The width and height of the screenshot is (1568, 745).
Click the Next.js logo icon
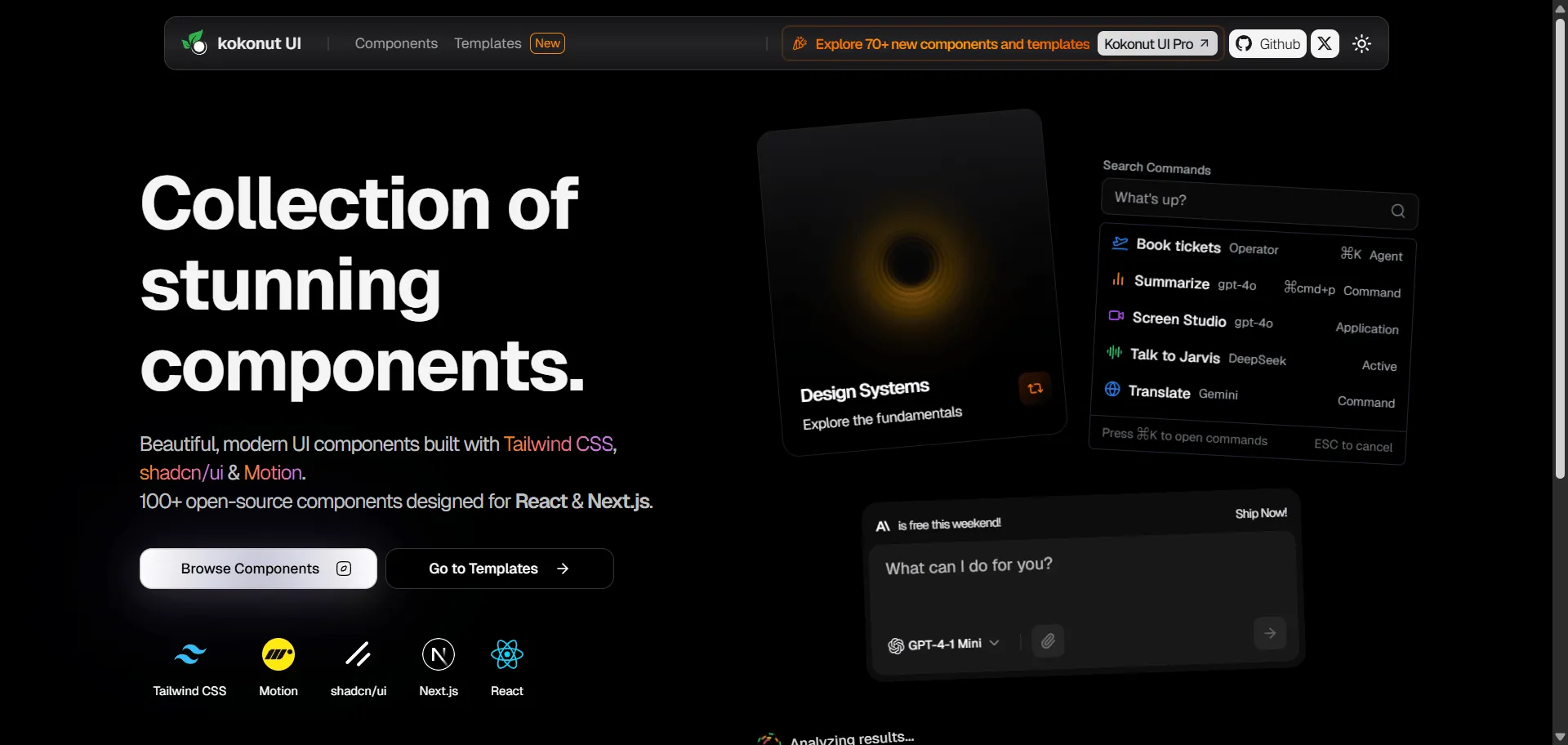pyautogui.click(x=439, y=654)
